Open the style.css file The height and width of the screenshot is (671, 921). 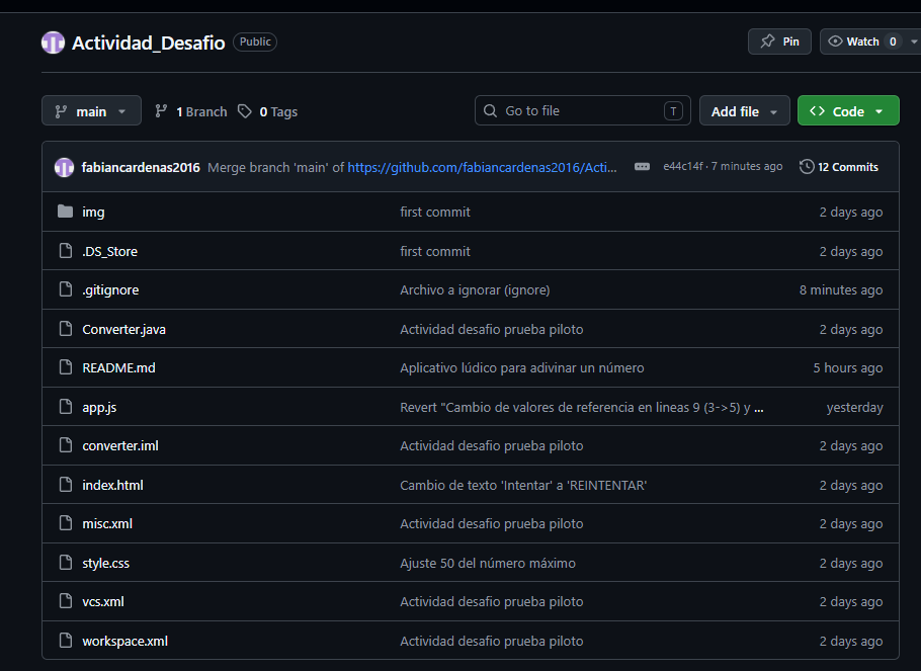pos(106,563)
